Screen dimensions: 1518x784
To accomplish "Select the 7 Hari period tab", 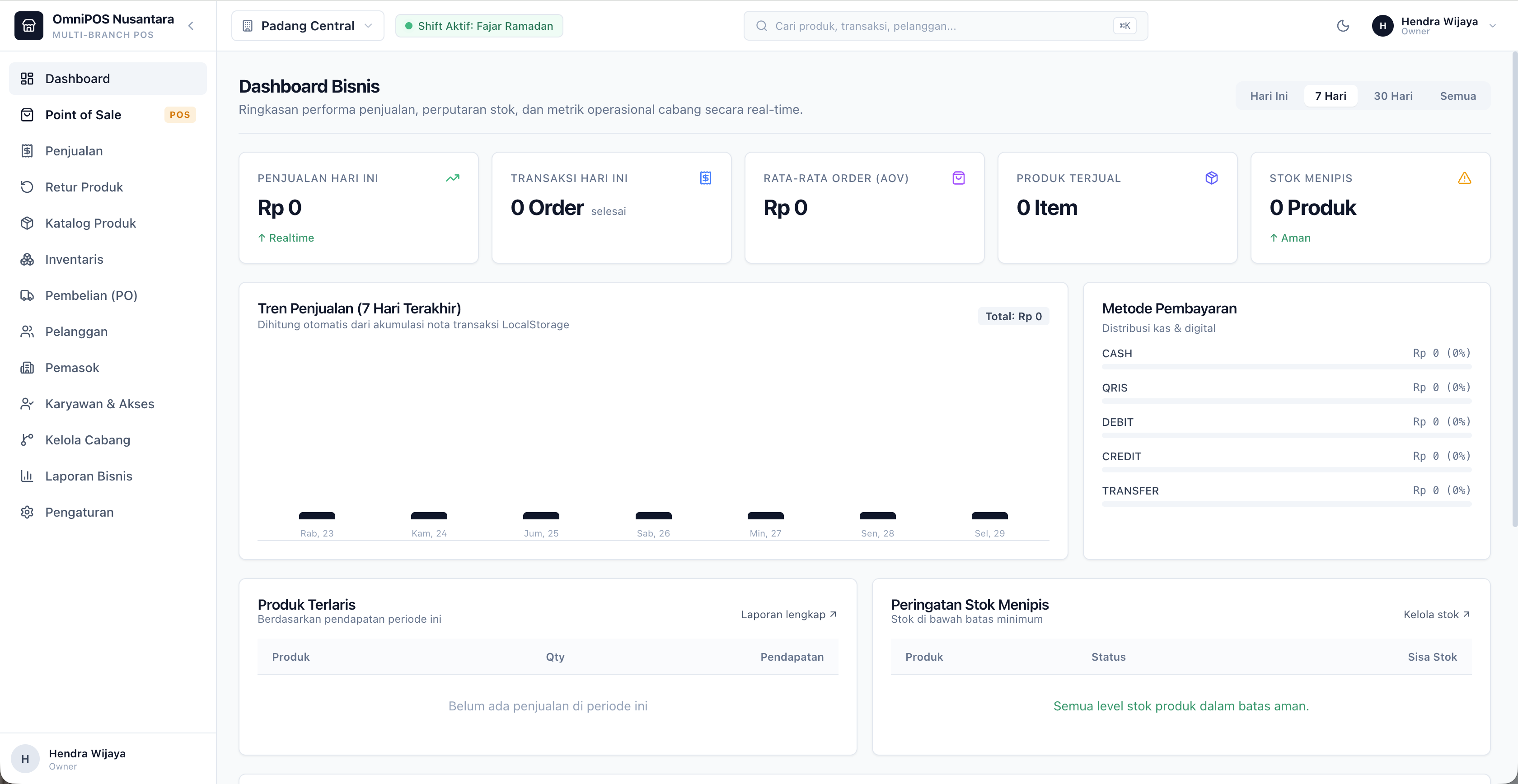I will click(1331, 96).
